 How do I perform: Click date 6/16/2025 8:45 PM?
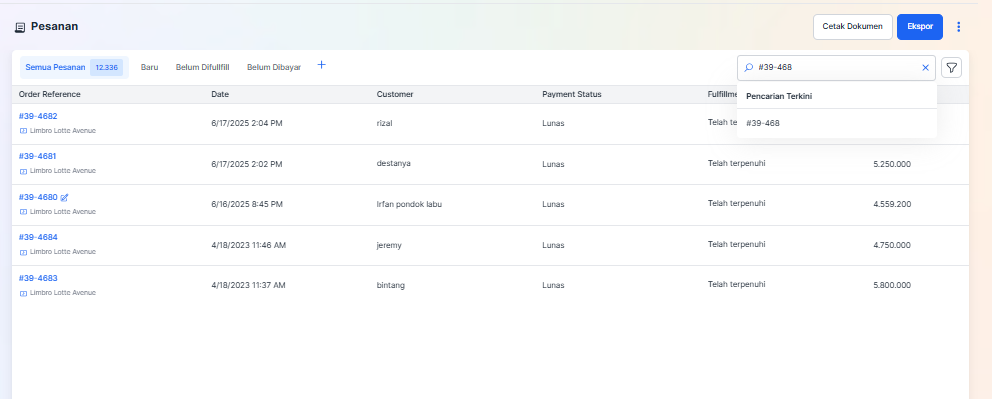click(x=247, y=204)
